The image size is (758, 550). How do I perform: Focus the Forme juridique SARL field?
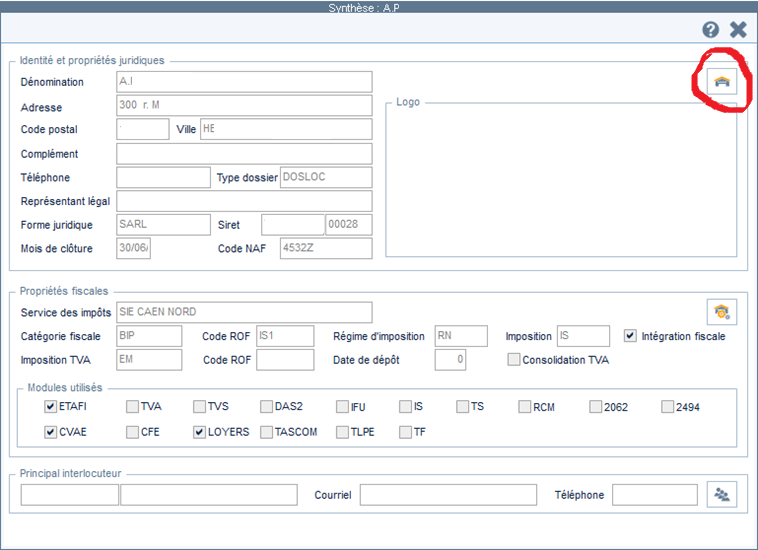(163, 225)
